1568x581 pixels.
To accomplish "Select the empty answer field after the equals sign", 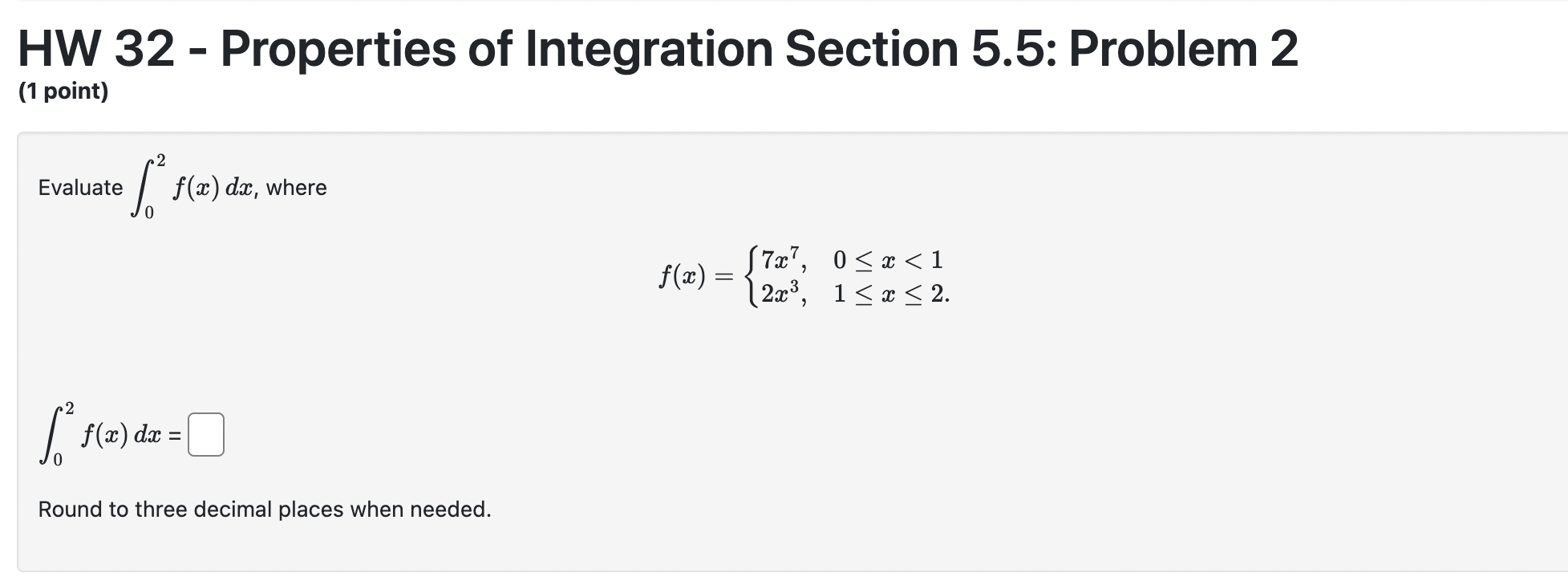I will (205, 434).
